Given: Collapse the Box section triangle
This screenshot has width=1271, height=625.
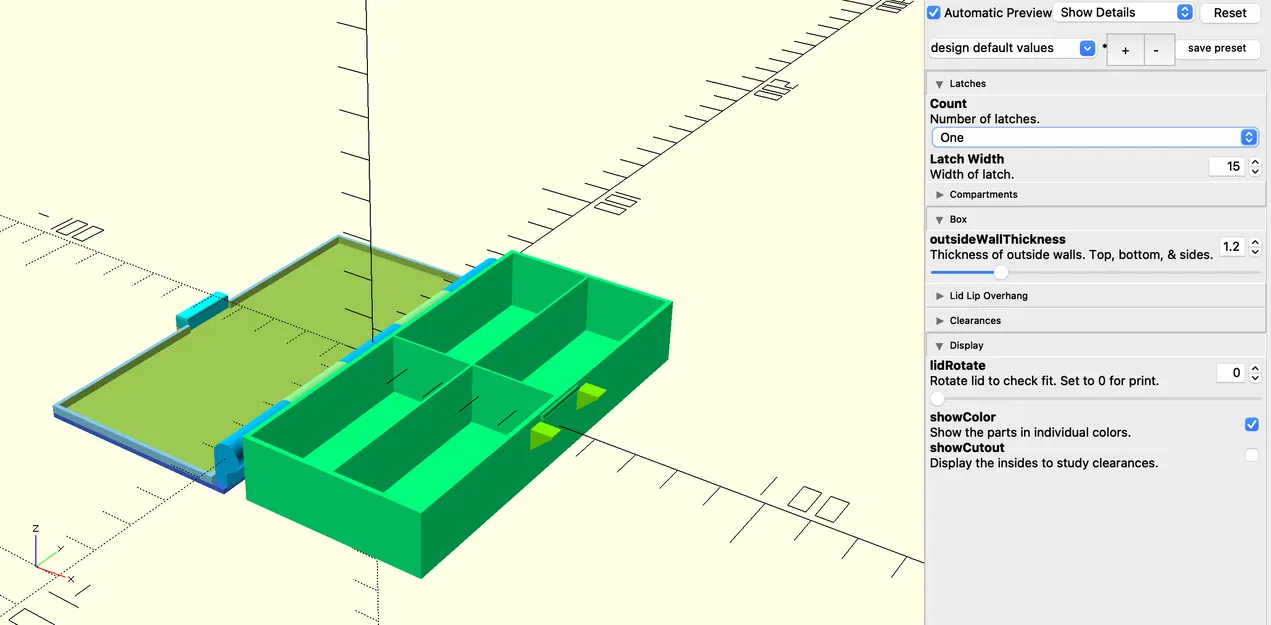Looking at the screenshot, I should [939, 219].
